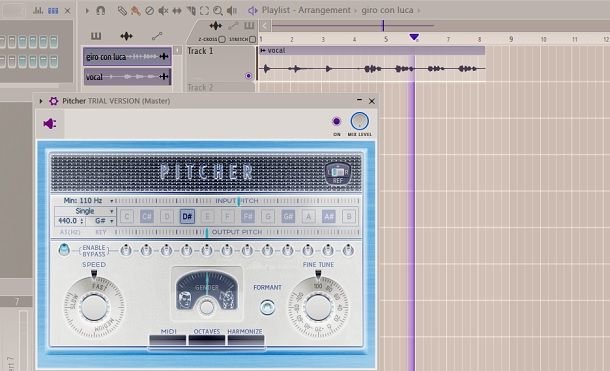Image resolution: width=610 pixels, height=371 pixels.
Task: Click the FINE TUNE knob
Action: tap(318, 307)
